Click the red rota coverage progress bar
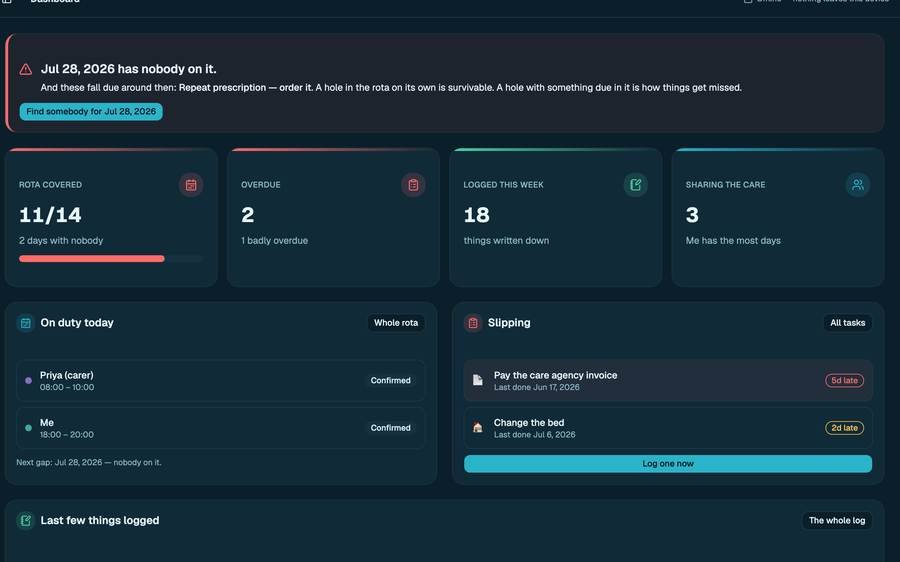Viewport: 900px width, 562px height. pyautogui.click(x=92, y=259)
